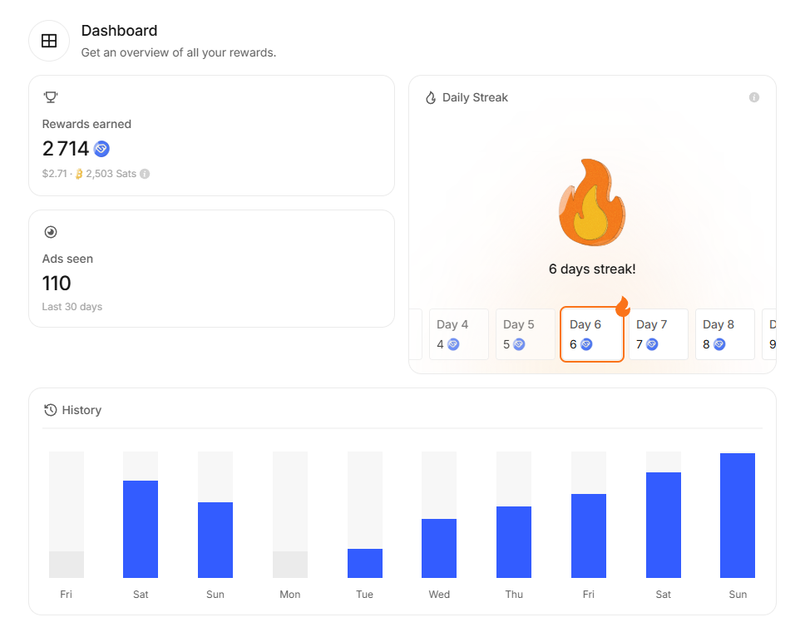Select the Day 8 streak card
The width and height of the screenshot is (800, 632).
(x=724, y=334)
